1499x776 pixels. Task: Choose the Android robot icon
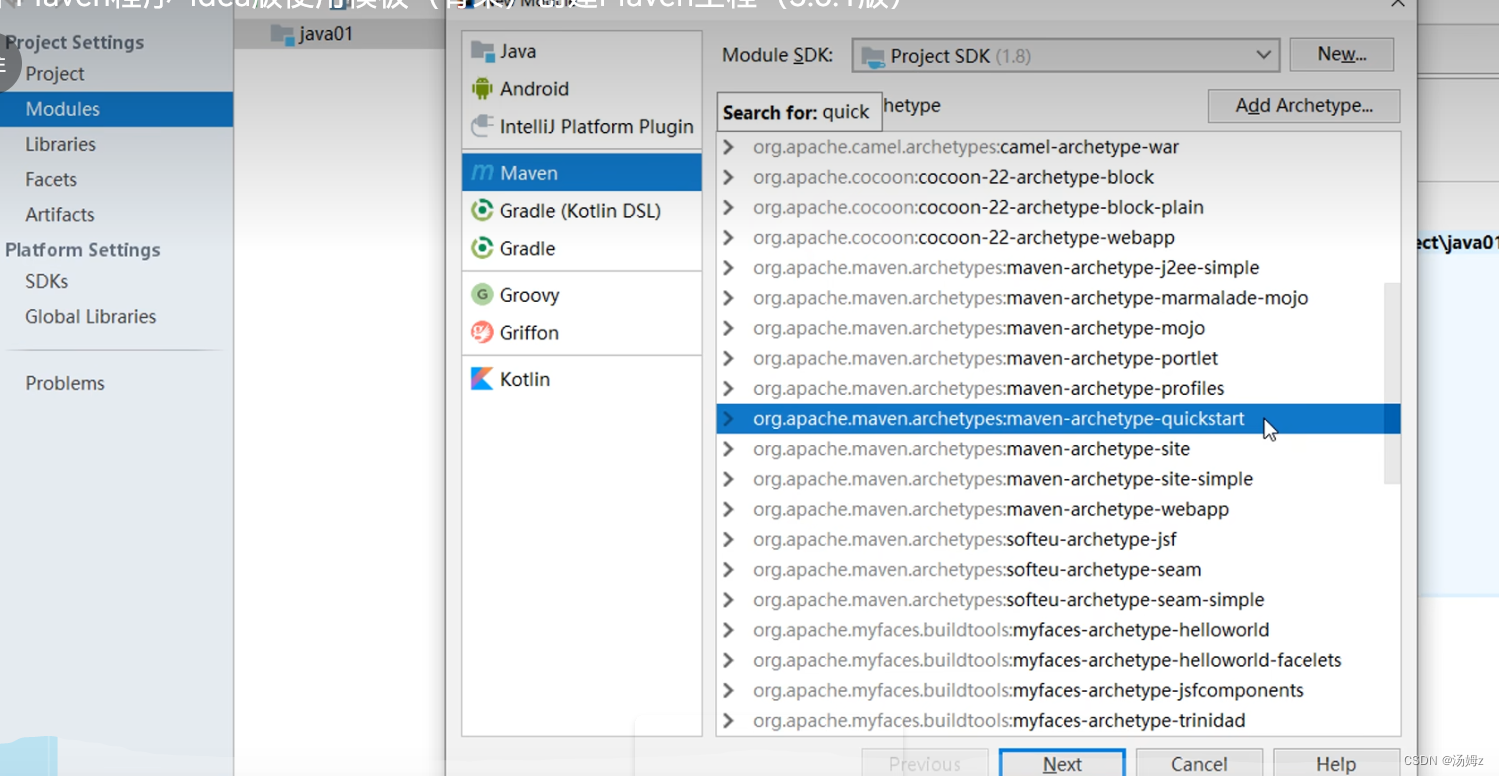tap(482, 89)
